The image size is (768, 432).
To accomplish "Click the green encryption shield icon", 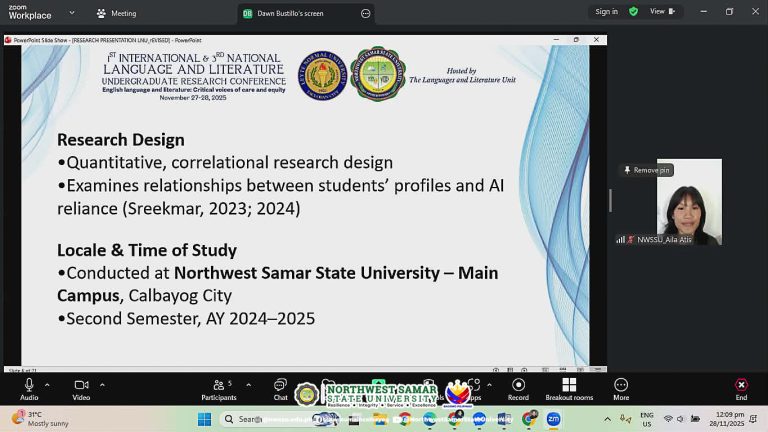I will point(633,11).
